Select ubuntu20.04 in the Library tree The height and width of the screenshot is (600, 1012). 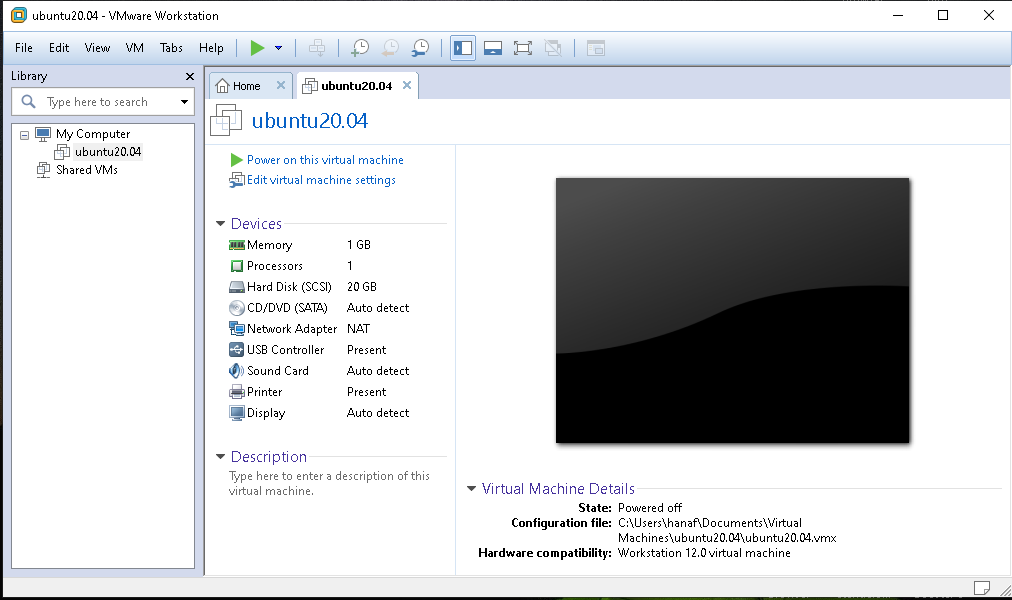click(108, 152)
